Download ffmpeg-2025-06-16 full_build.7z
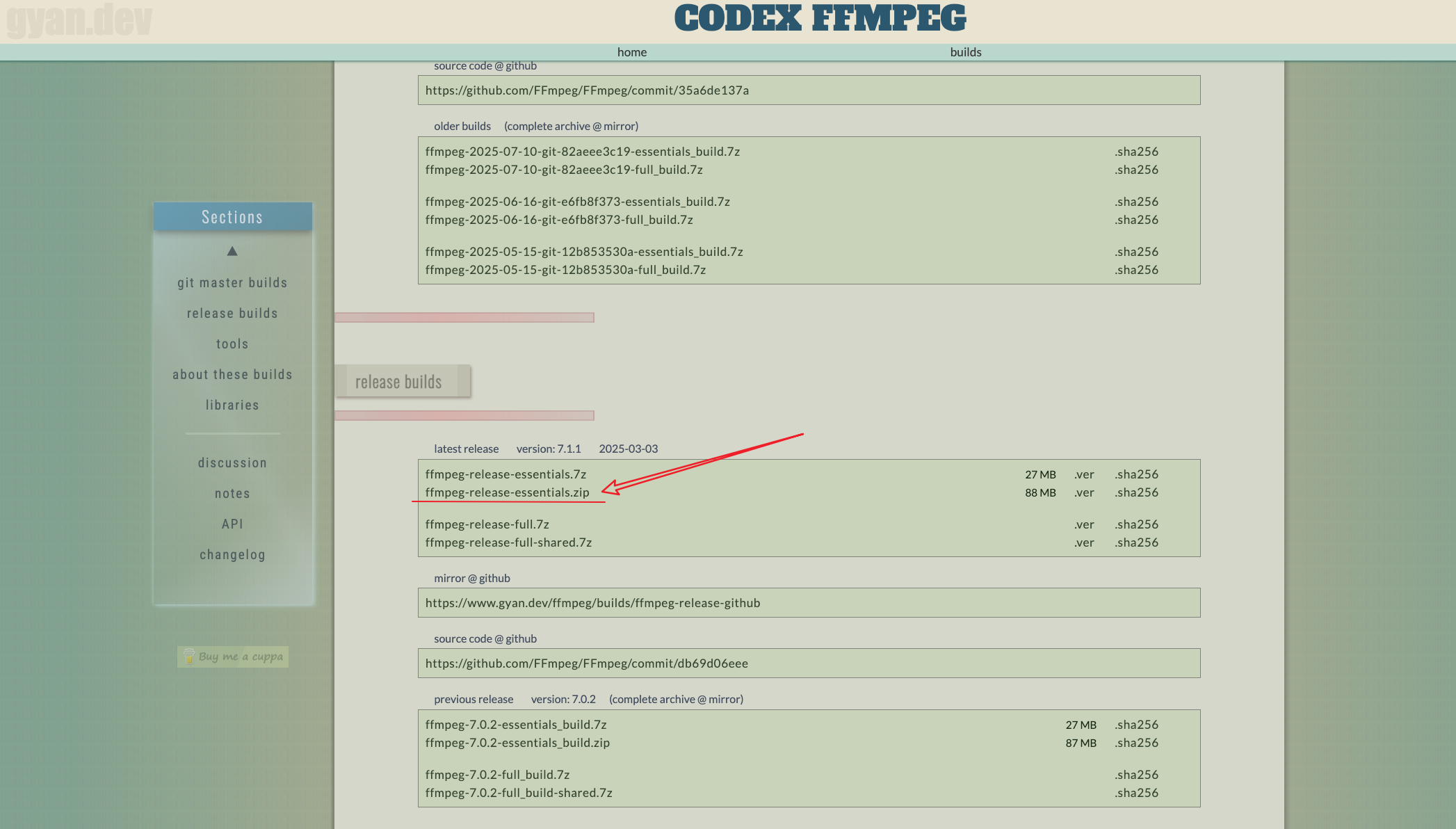The width and height of the screenshot is (1456, 829). click(559, 220)
